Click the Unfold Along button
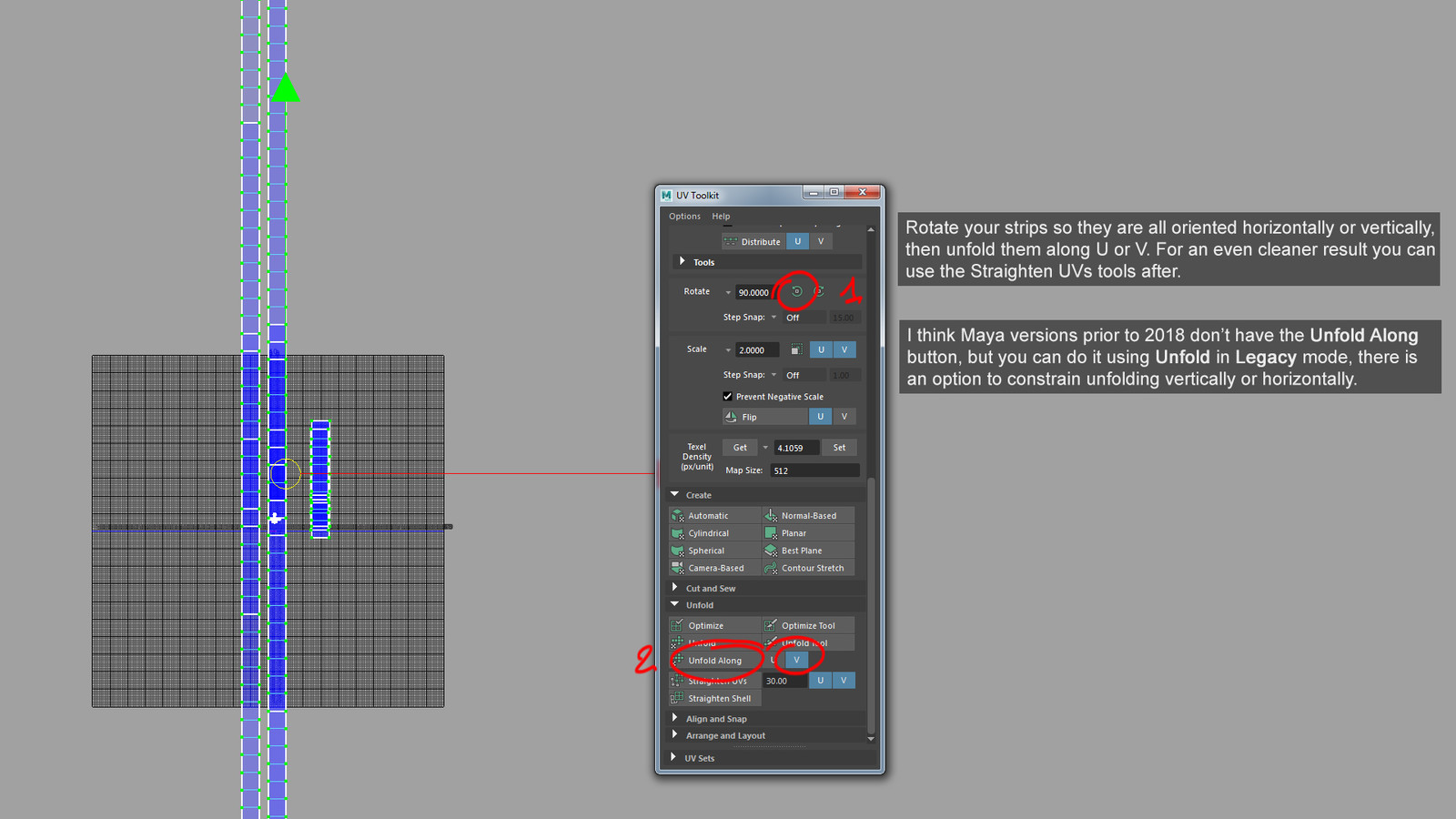This screenshot has height=819, width=1456. (x=715, y=660)
